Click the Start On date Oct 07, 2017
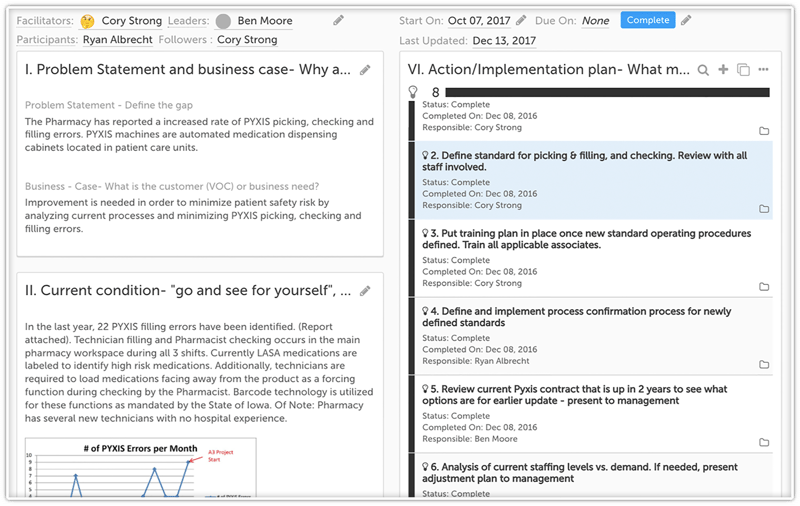800x506 pixels. click(479, 21)
